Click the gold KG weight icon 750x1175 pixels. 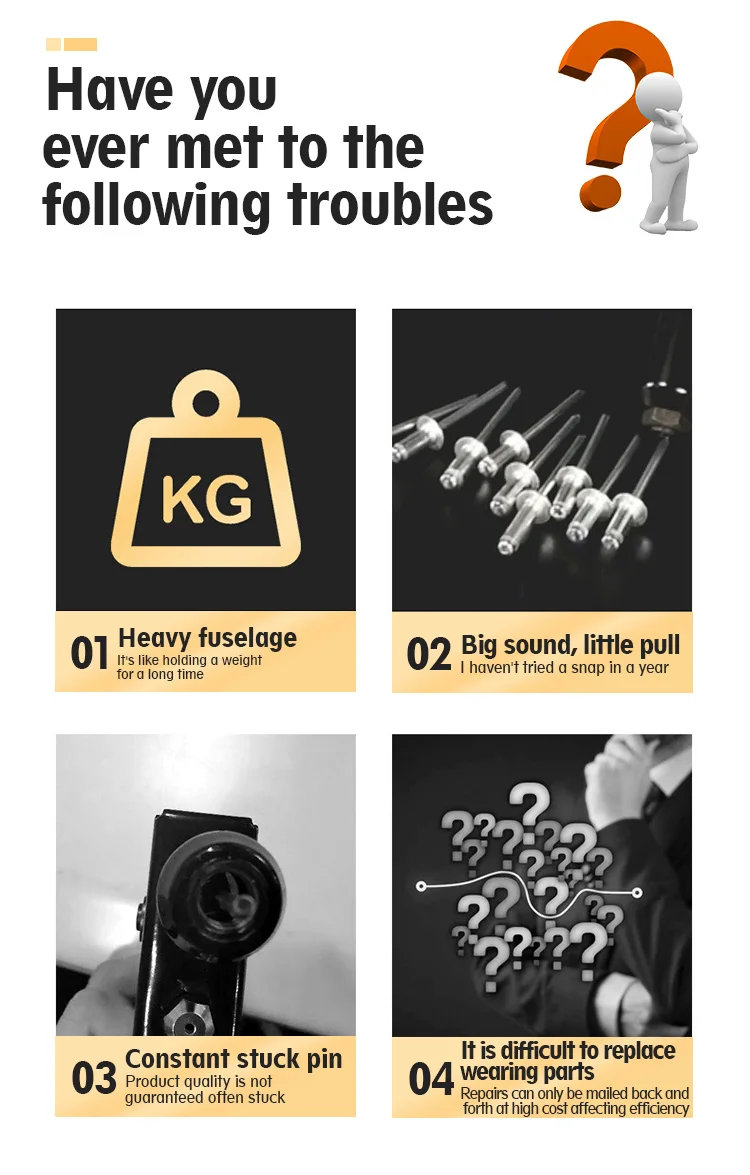pos(205,468)
